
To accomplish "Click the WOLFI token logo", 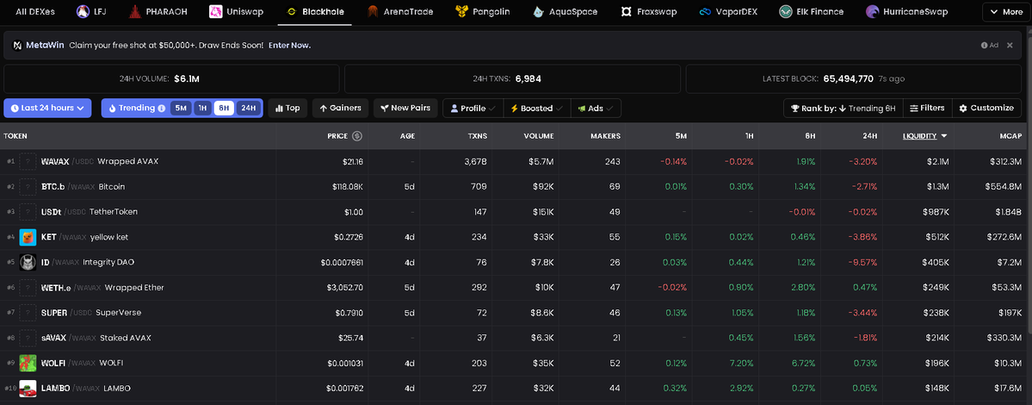I will pos(28,362).
